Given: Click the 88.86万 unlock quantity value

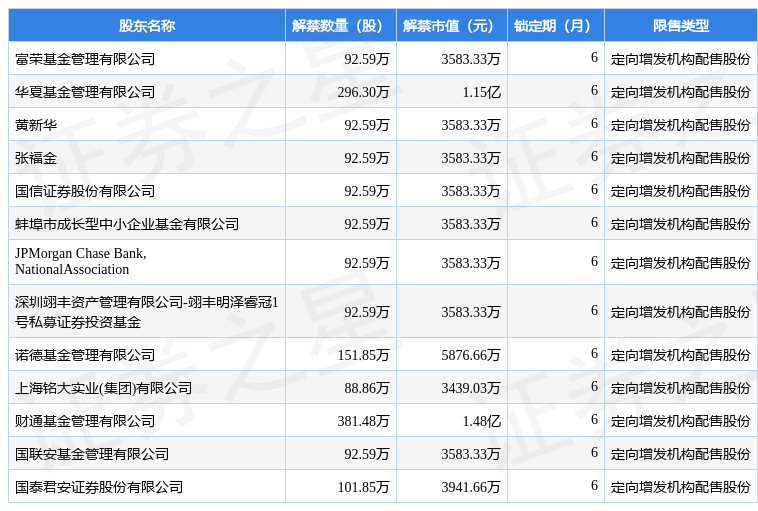Looking at the screenshot, I should [367, 388].
